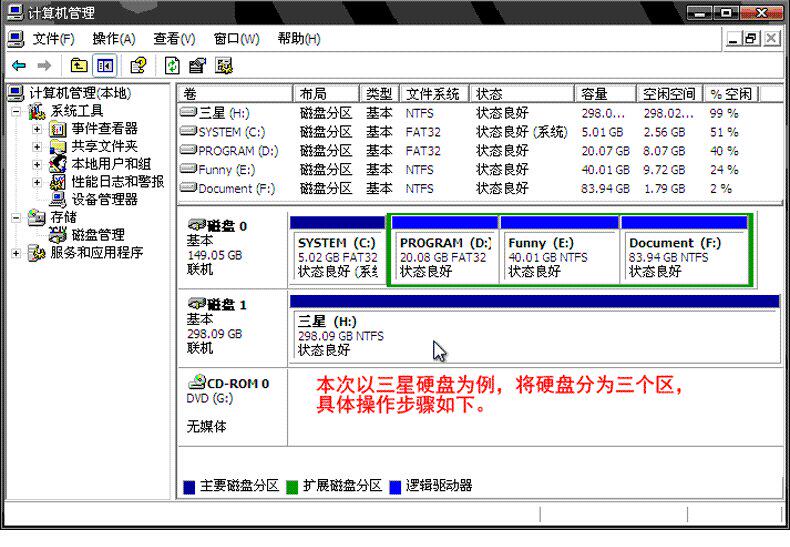Select 磁盘管理 in the tree
Viewport: 790px width, 547px height.
pos(98,235)
